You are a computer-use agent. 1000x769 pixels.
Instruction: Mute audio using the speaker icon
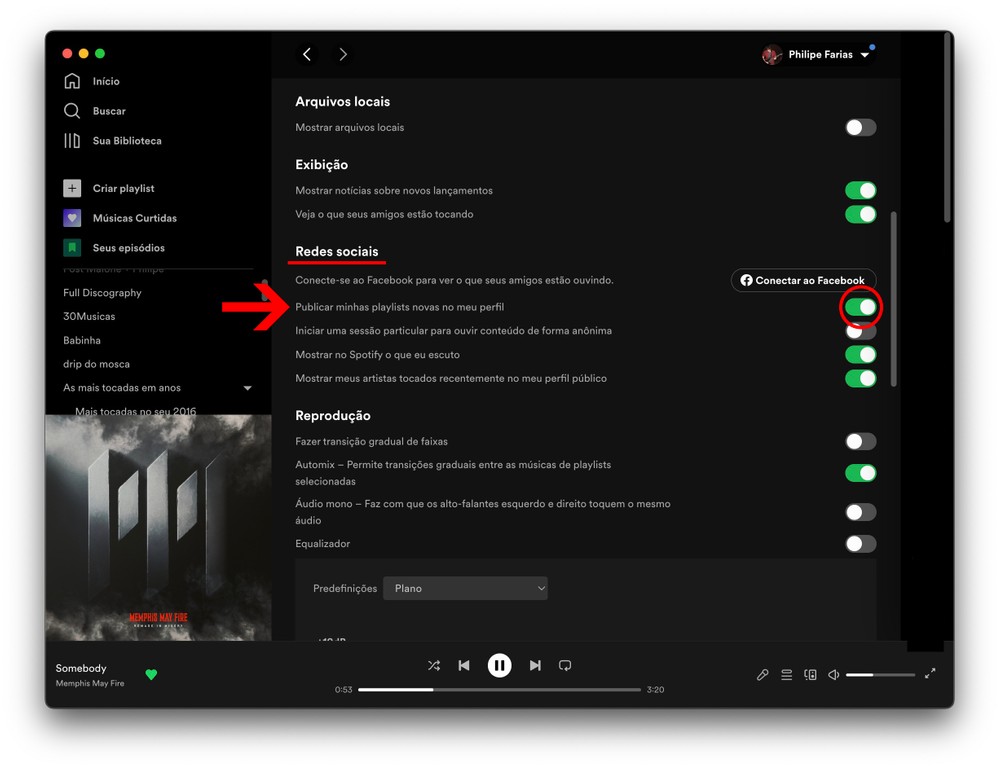coord(833,675)
